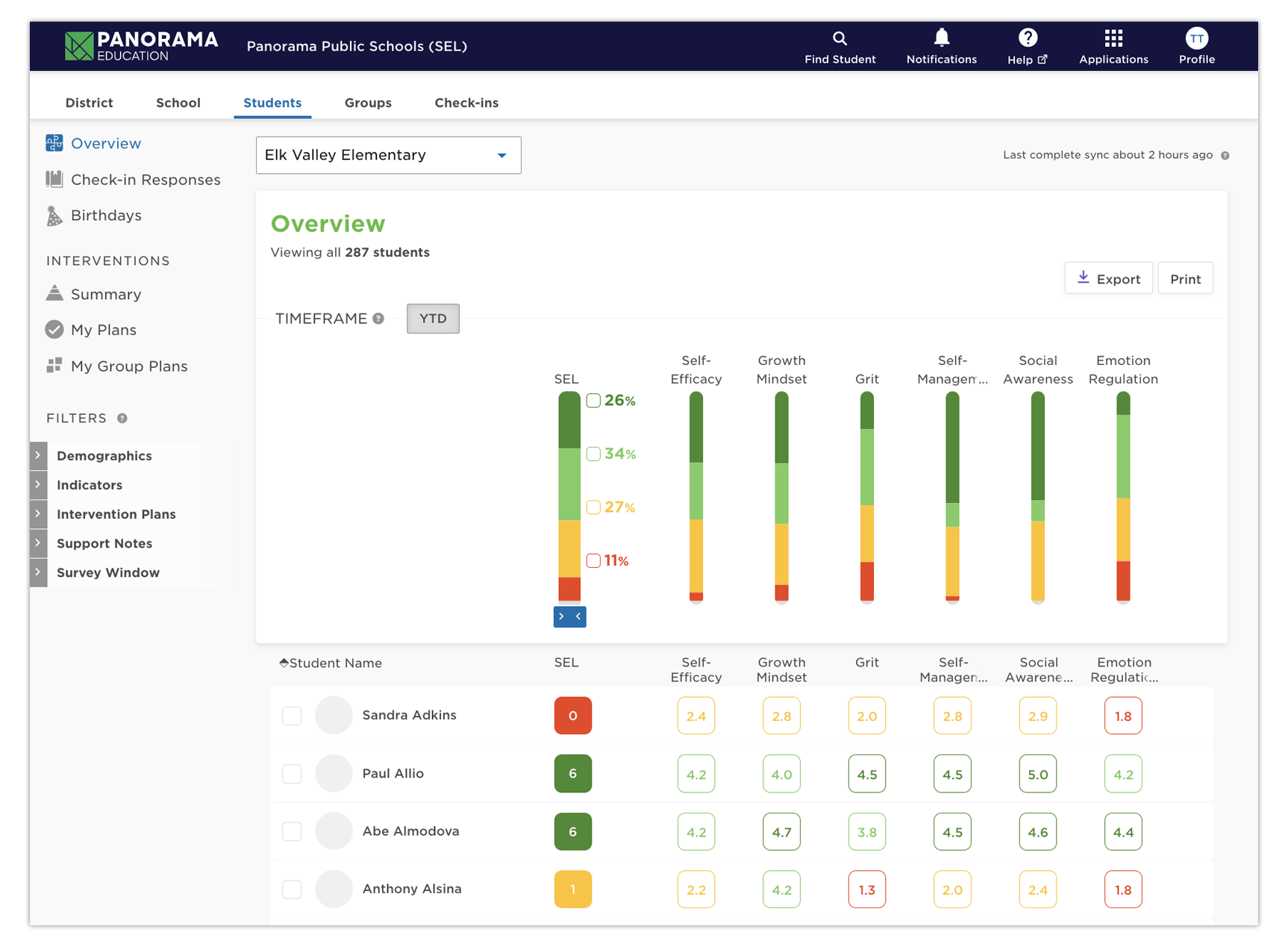1288x947 pixels.
Task: Open the Help question mark icon
Action: [x=1028, y=38]
